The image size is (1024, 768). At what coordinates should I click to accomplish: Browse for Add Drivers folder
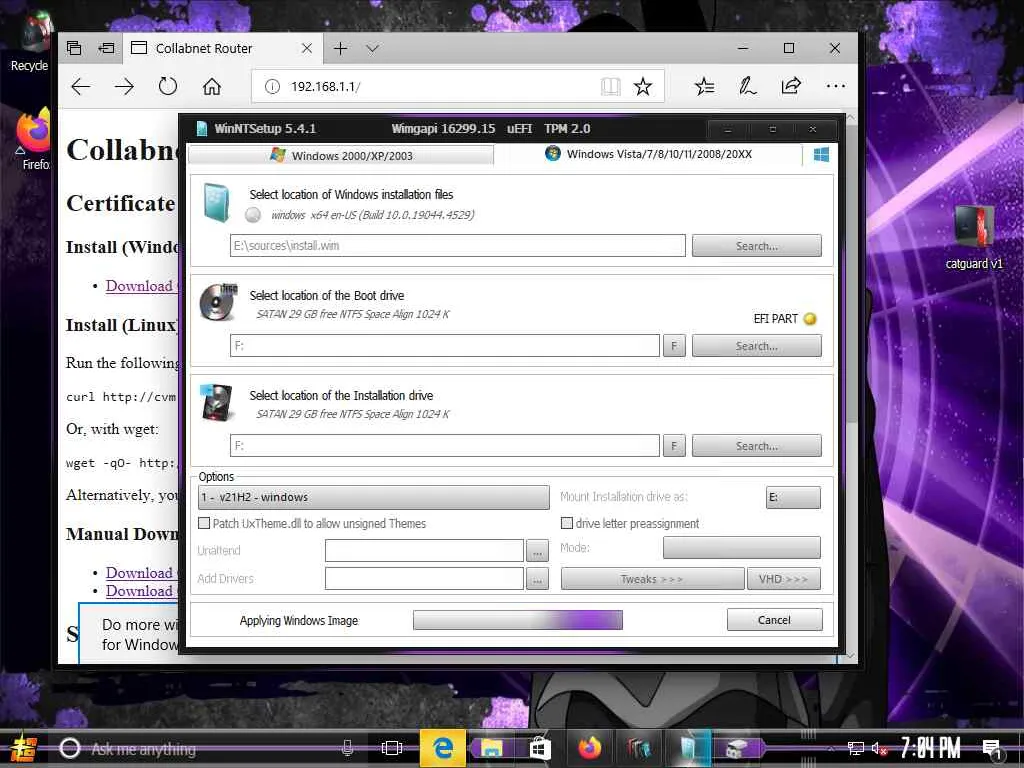click(537, 579)
